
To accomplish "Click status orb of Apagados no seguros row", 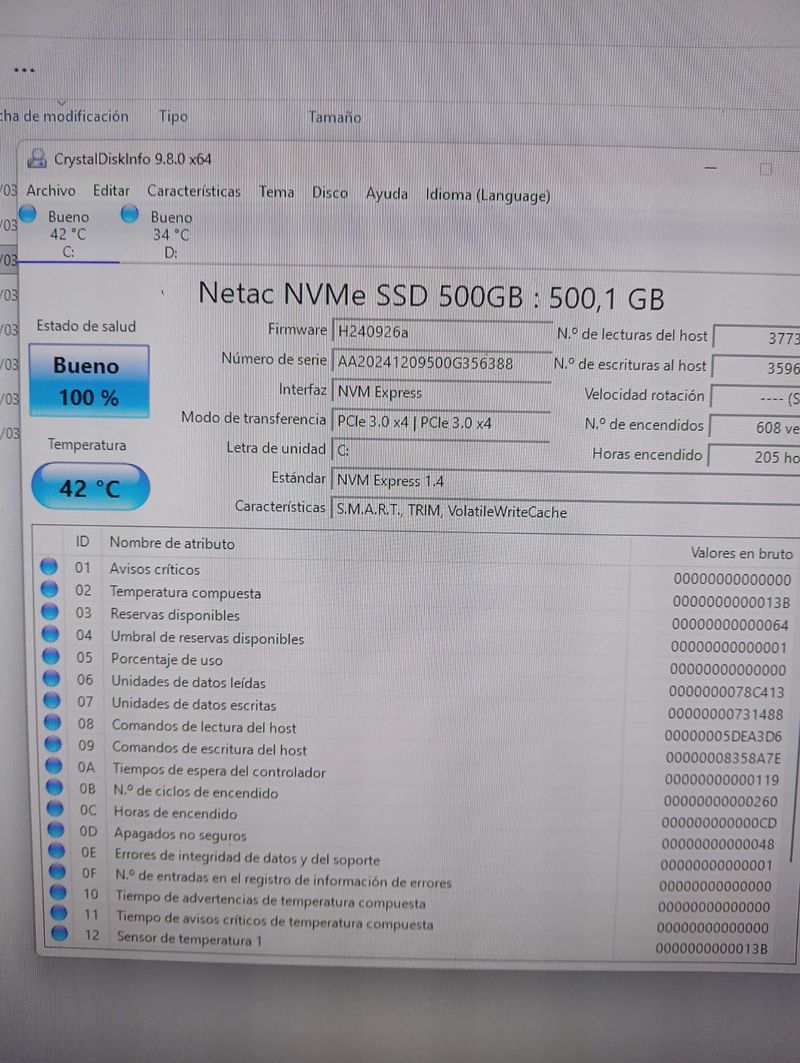I will (57, 829).
